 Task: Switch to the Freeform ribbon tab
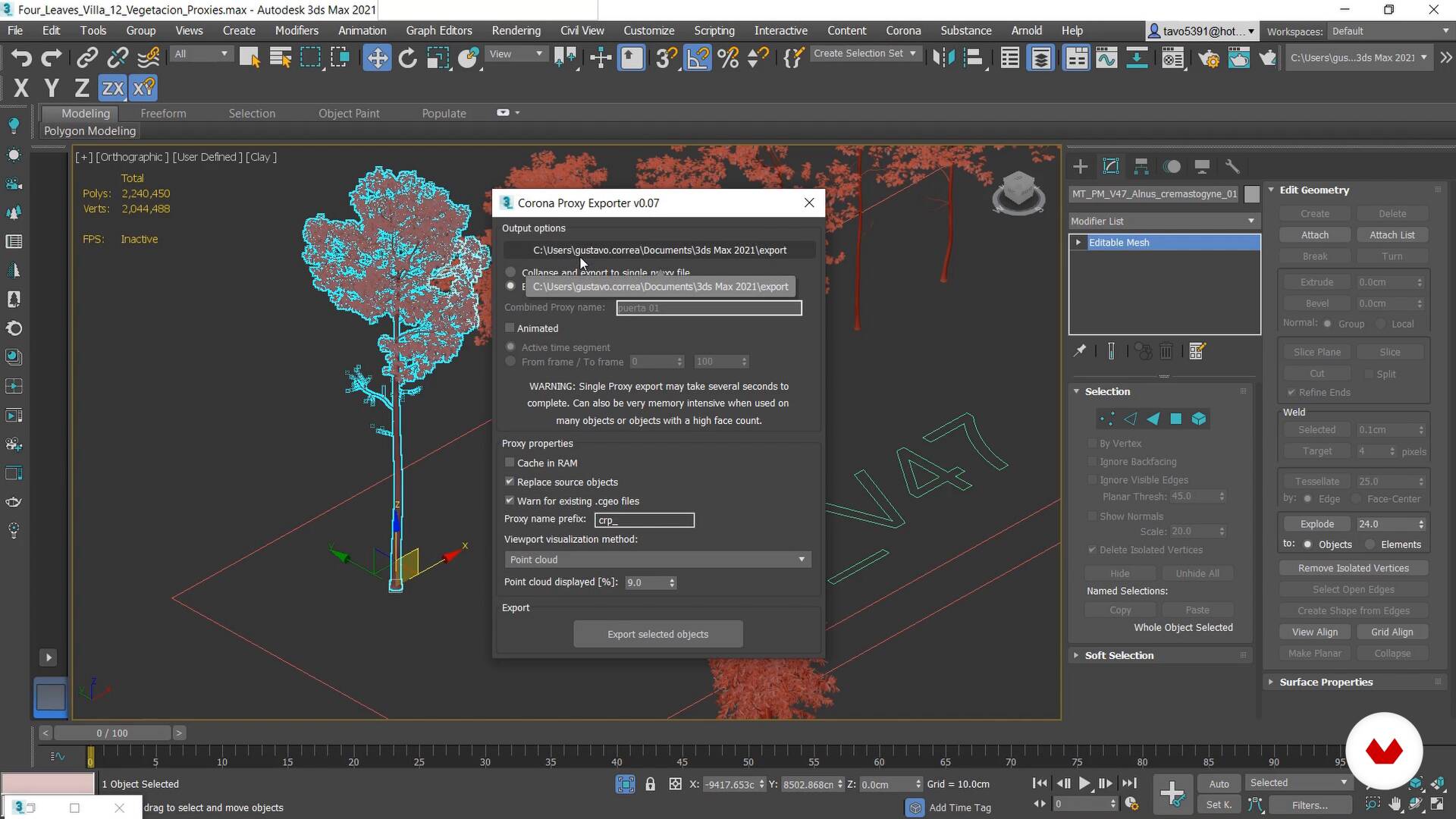[x=163, y=113]
